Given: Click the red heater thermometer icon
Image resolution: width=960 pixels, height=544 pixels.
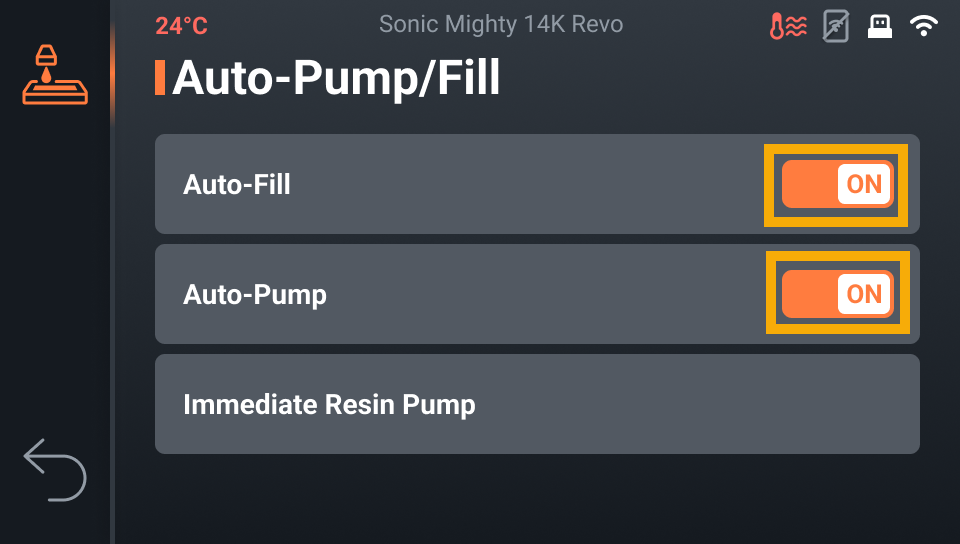Looking at the screenshot, I should [788, 27].
